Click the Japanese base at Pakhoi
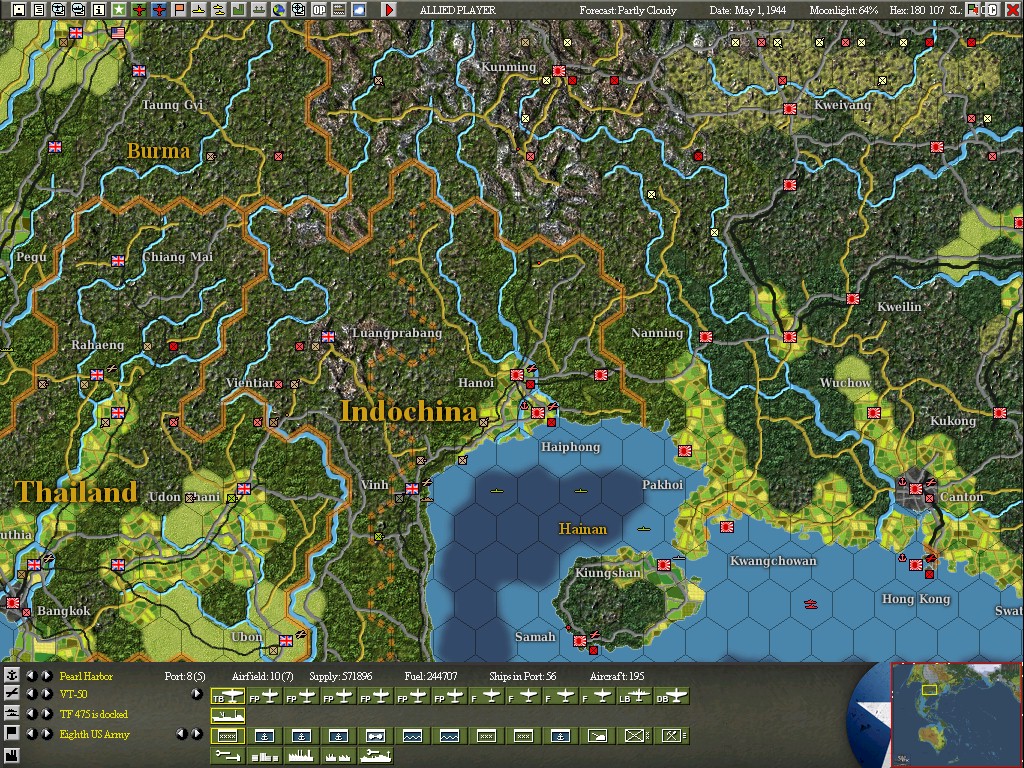This screenshot has height=768, width=1024. (x=684, y=451)
